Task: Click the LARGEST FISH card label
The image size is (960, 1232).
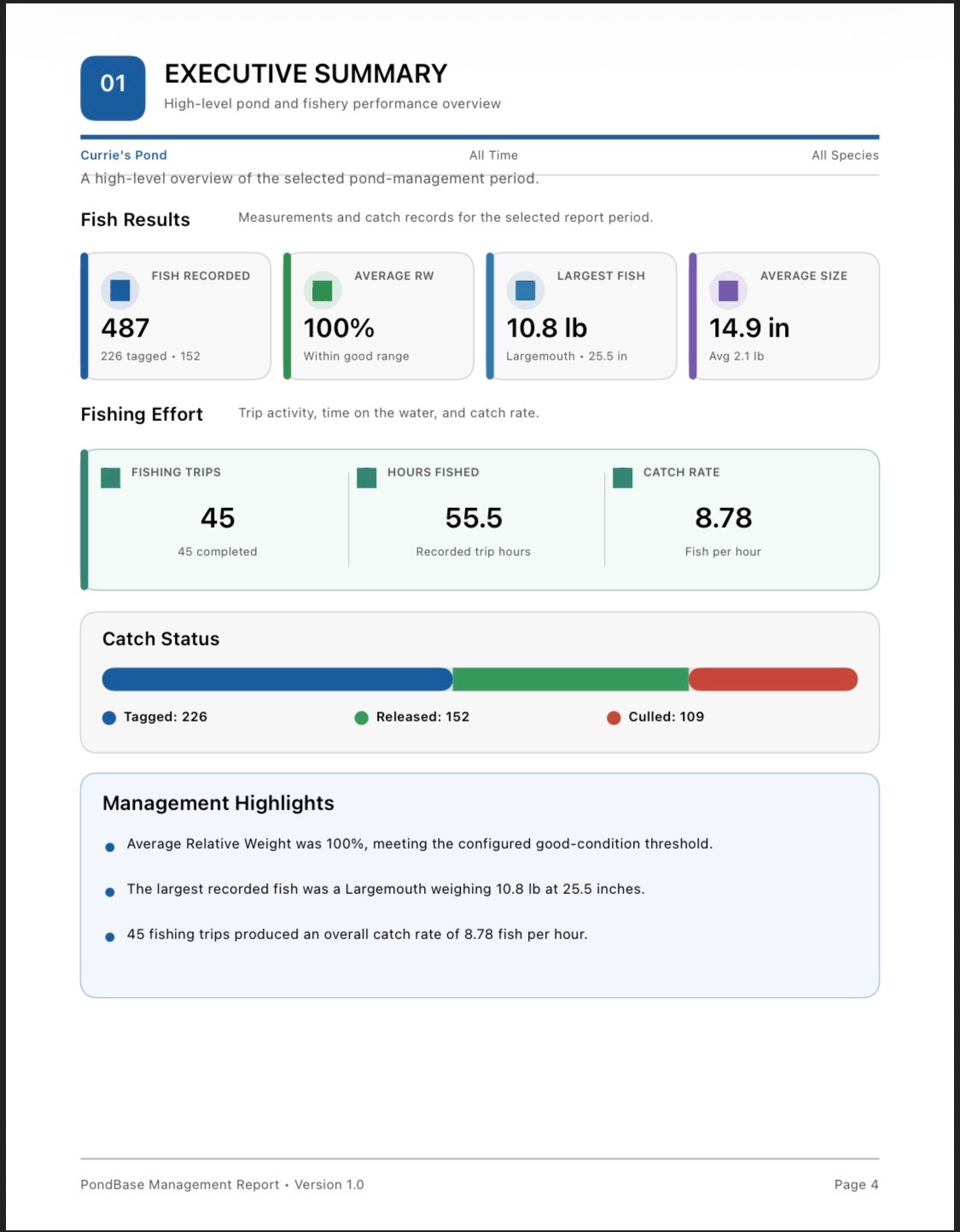Action: pyautogui.click(x=601, y=276)
